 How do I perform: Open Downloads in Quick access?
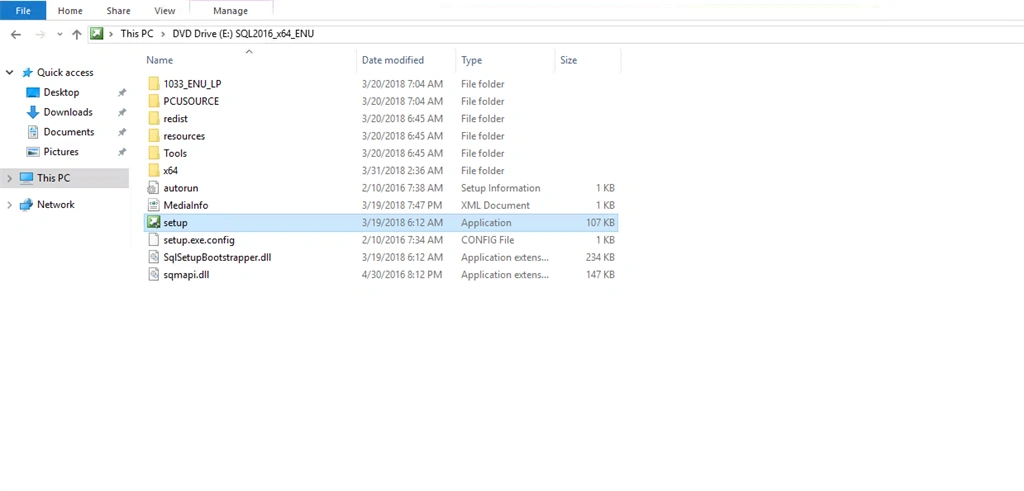(x=68, y=112)
